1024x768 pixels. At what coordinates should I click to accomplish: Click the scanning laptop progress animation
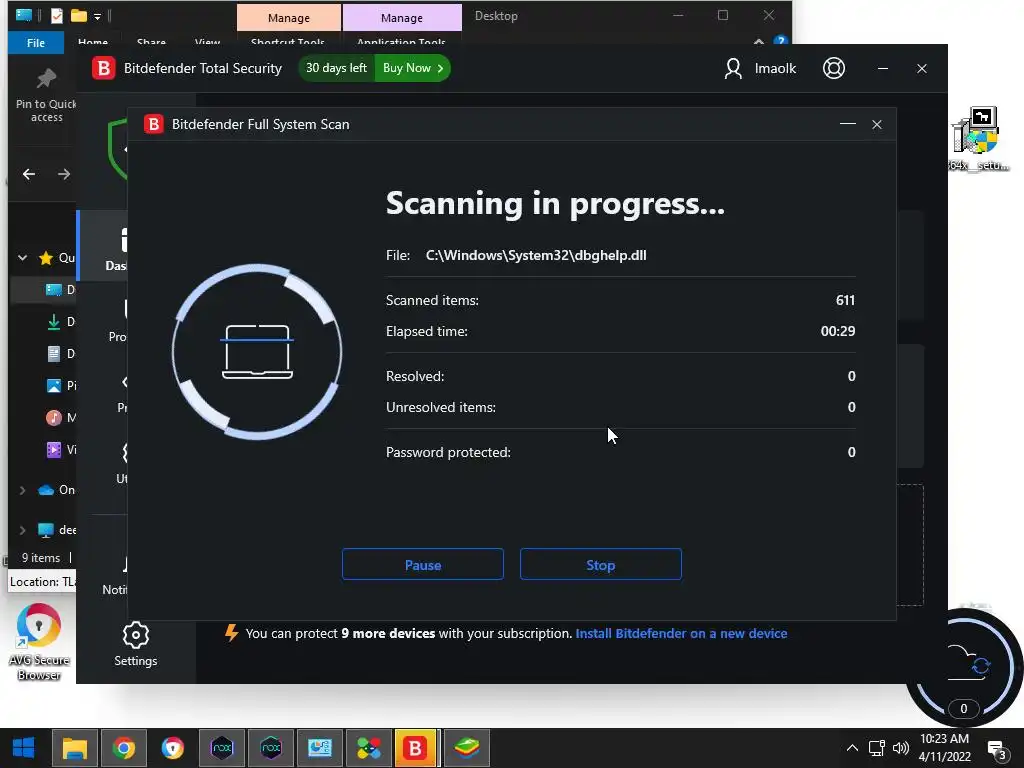click(257, 352)
